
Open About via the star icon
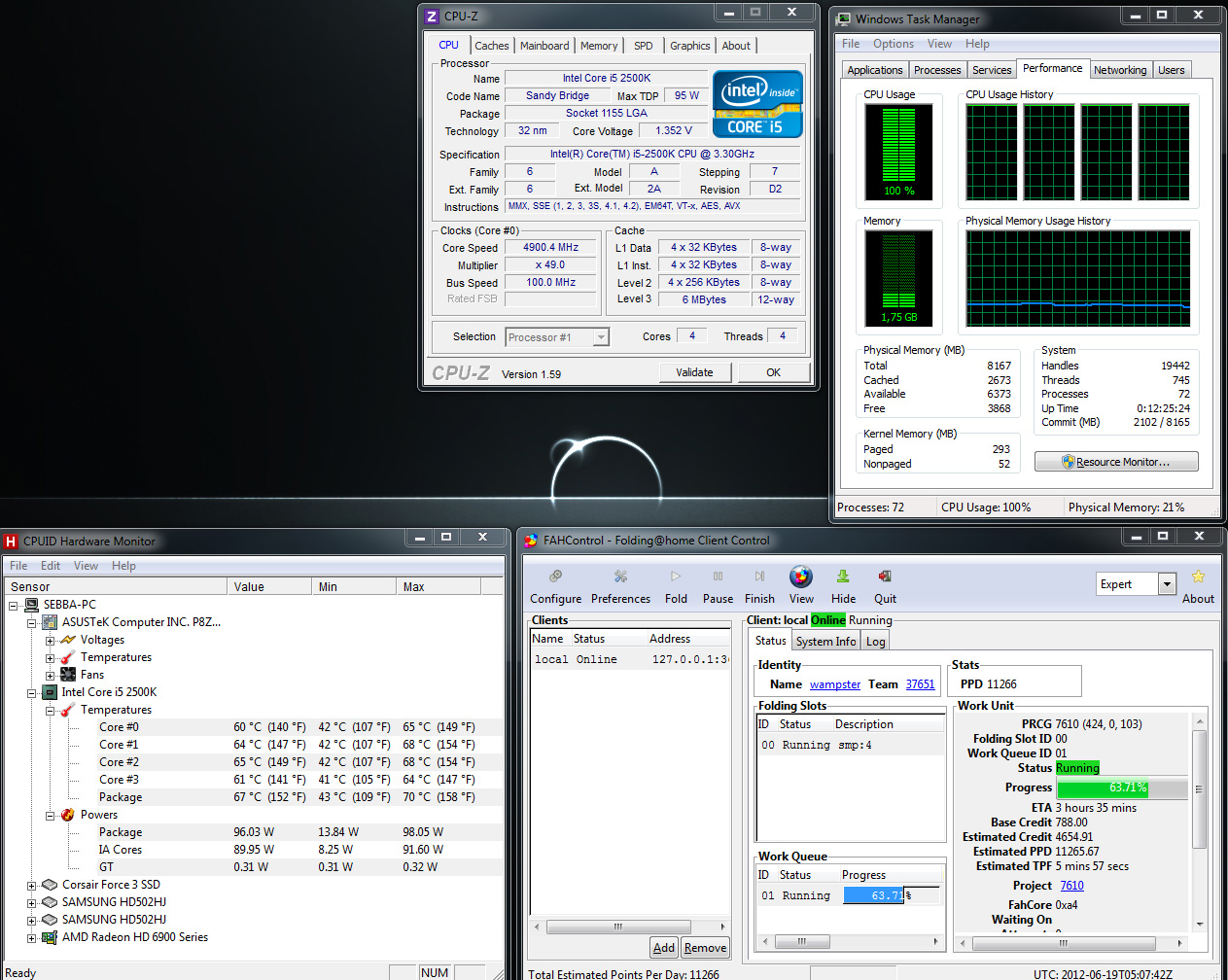point(1198,577)
